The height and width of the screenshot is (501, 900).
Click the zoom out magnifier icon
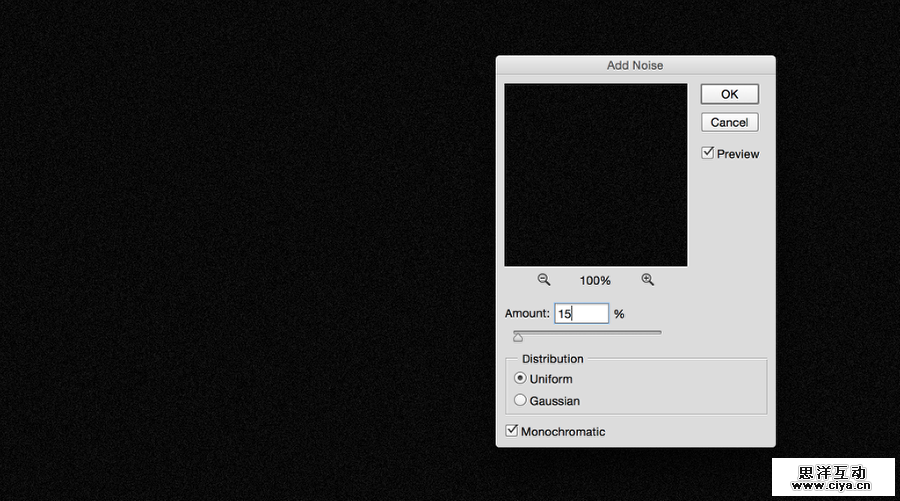544,280
